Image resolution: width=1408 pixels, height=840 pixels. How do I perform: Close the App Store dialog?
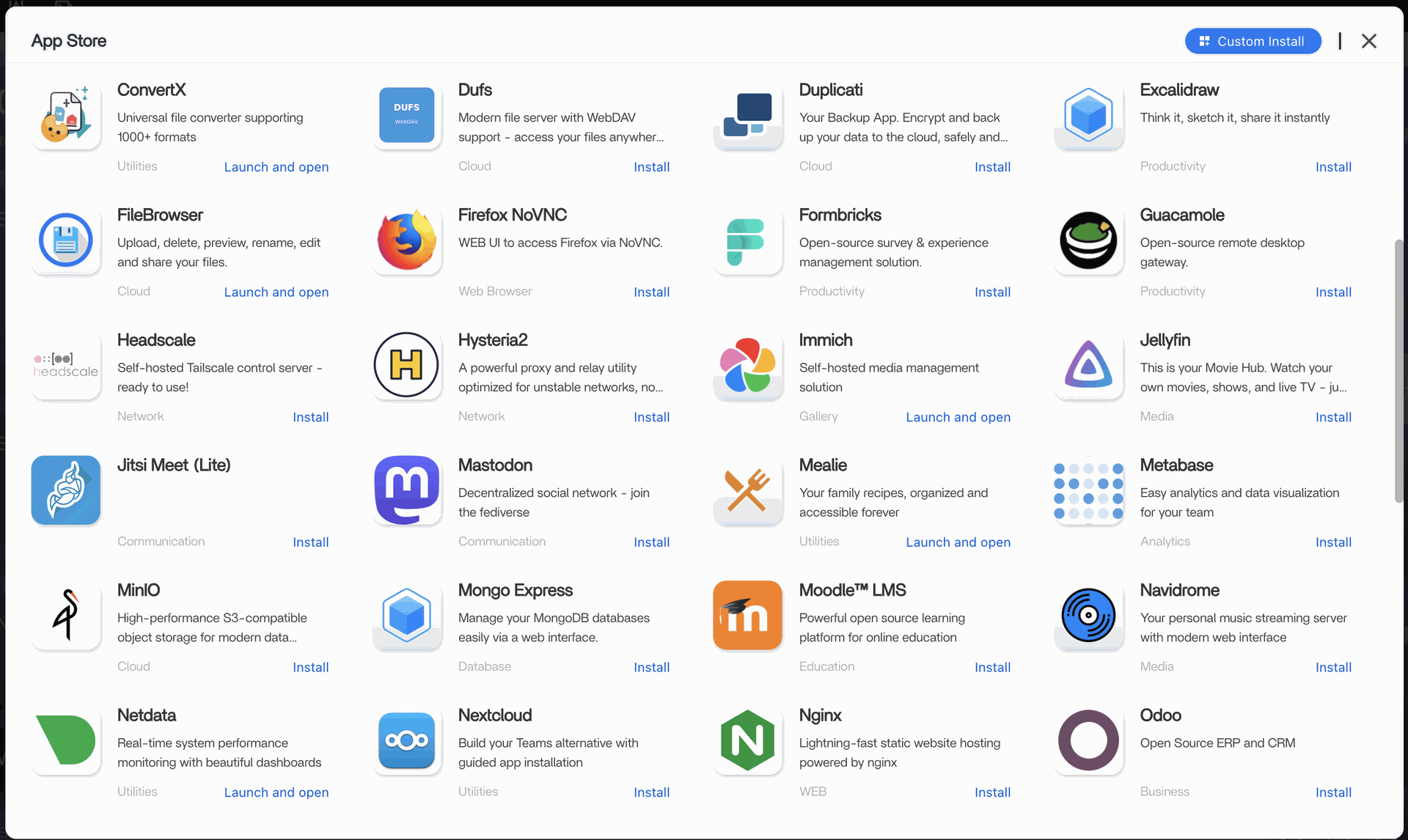(1368, 41)
